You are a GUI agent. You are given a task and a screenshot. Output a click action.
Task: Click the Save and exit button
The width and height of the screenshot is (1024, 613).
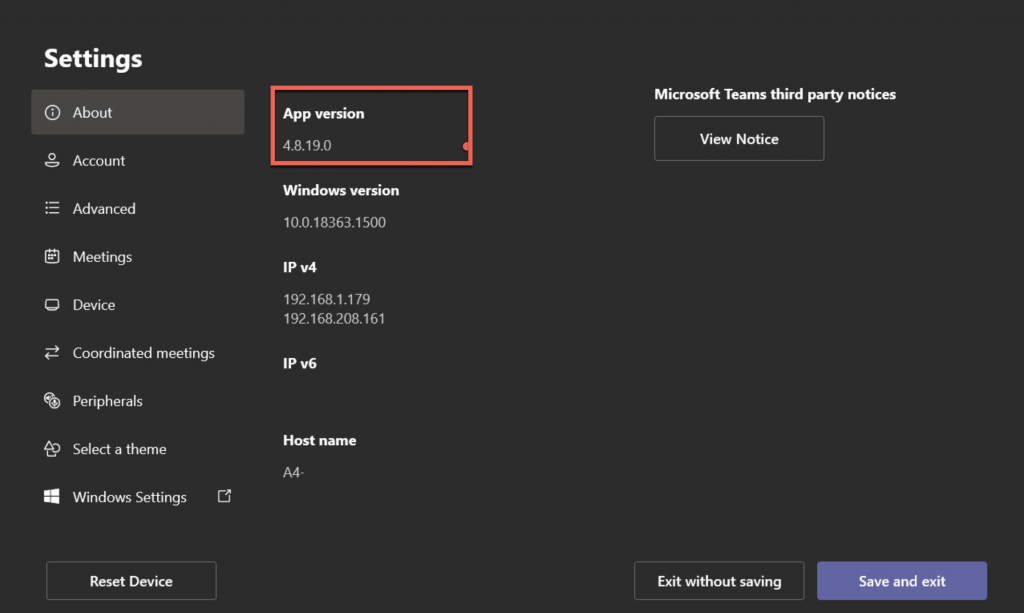tap(902, 581)
